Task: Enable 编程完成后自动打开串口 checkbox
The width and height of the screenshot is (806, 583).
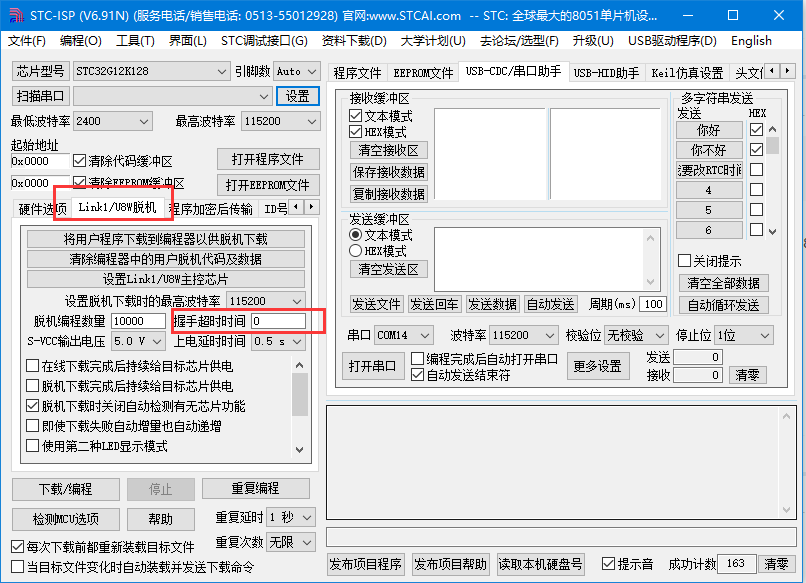Action: tap(417, 358)
